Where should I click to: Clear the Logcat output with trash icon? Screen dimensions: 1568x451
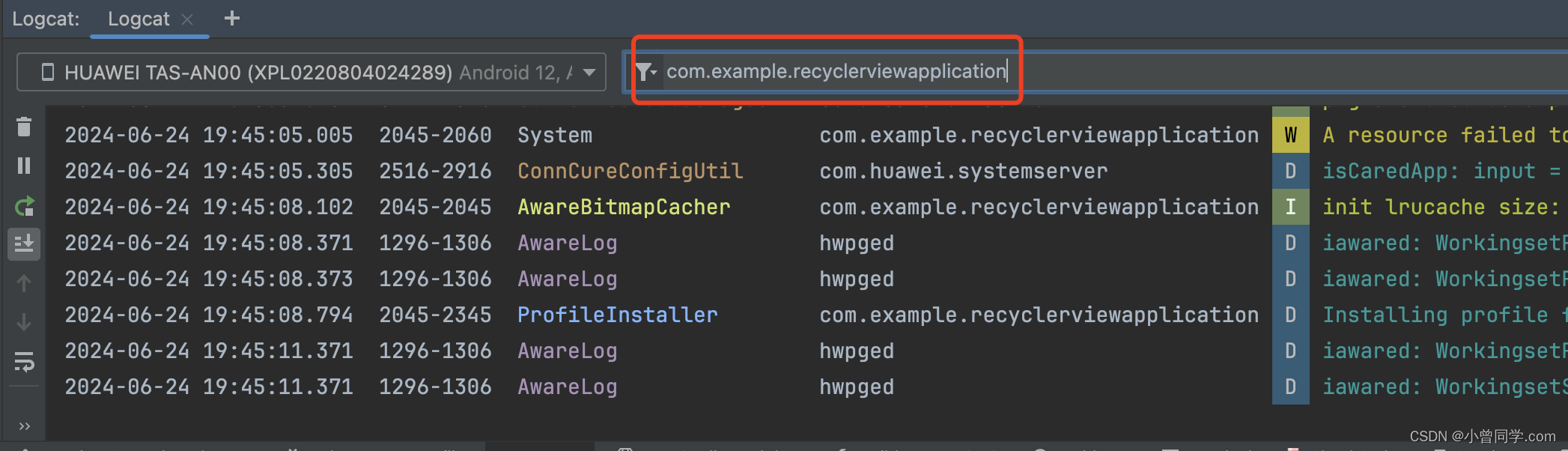[24, 127]
